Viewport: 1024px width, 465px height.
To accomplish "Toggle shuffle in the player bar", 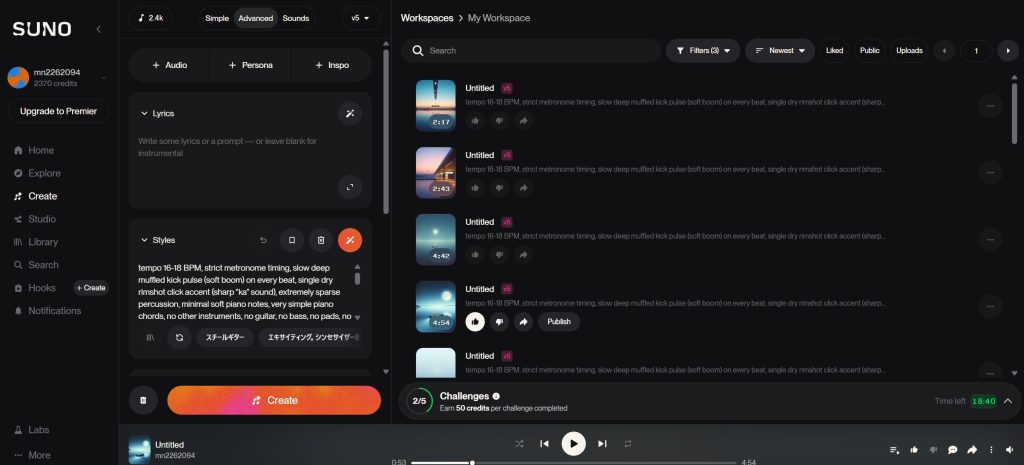I will (x=519, y=443).
